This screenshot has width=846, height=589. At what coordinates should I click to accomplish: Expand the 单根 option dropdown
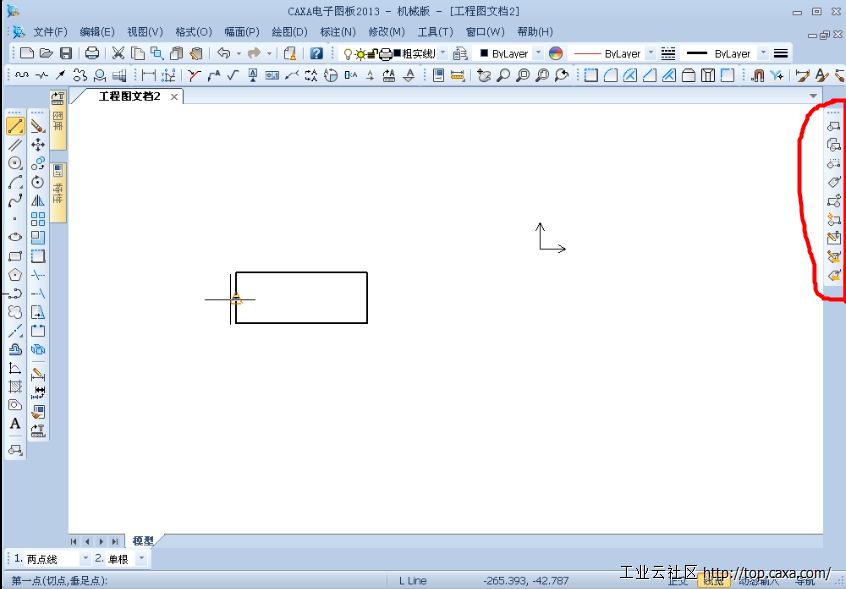141,559
